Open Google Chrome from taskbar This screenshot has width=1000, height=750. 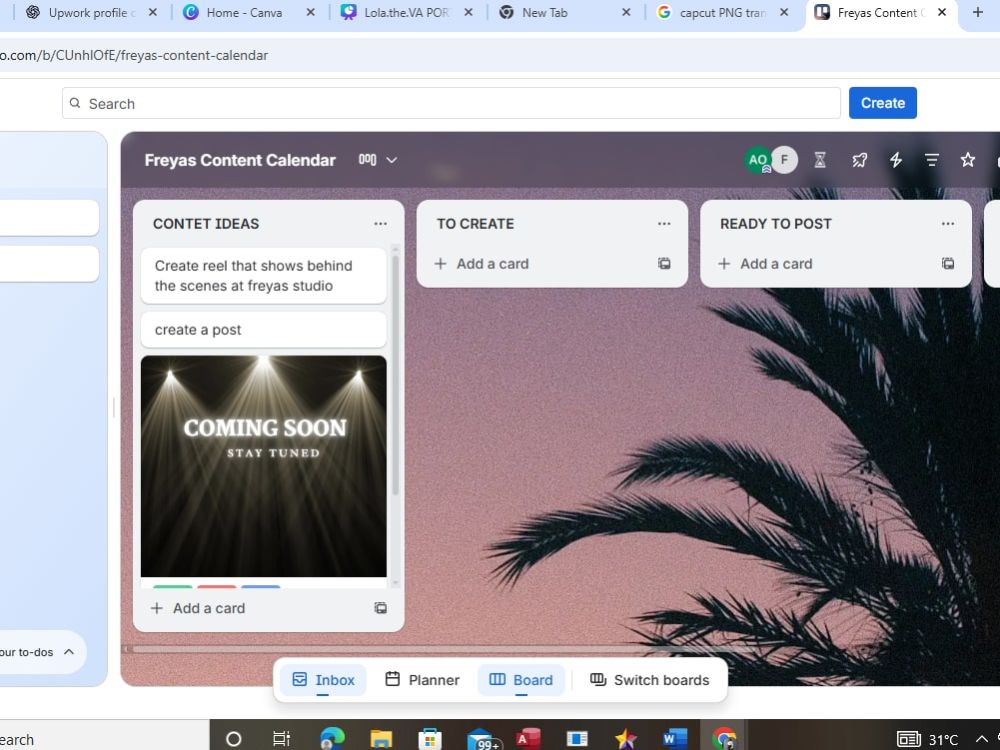724,739
